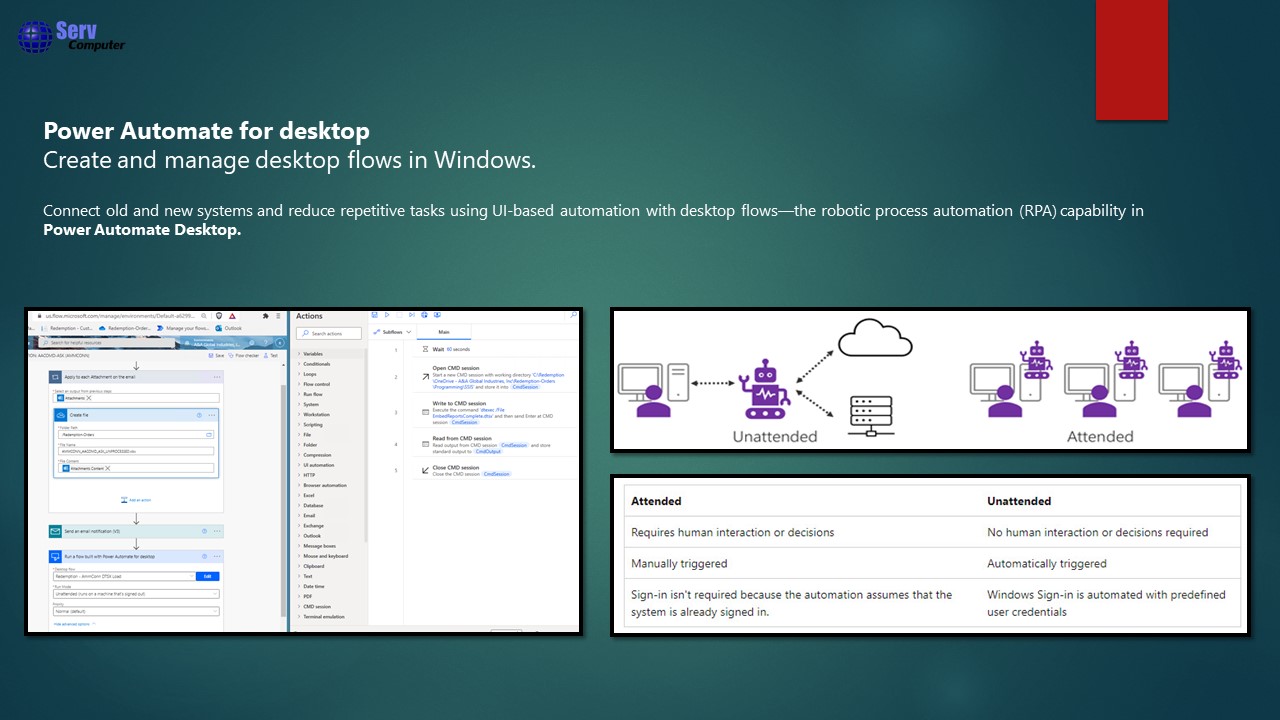Click the red rectangle in the slide corner
This screenshot has width=1280, height=720.
tap(1131, 60)
